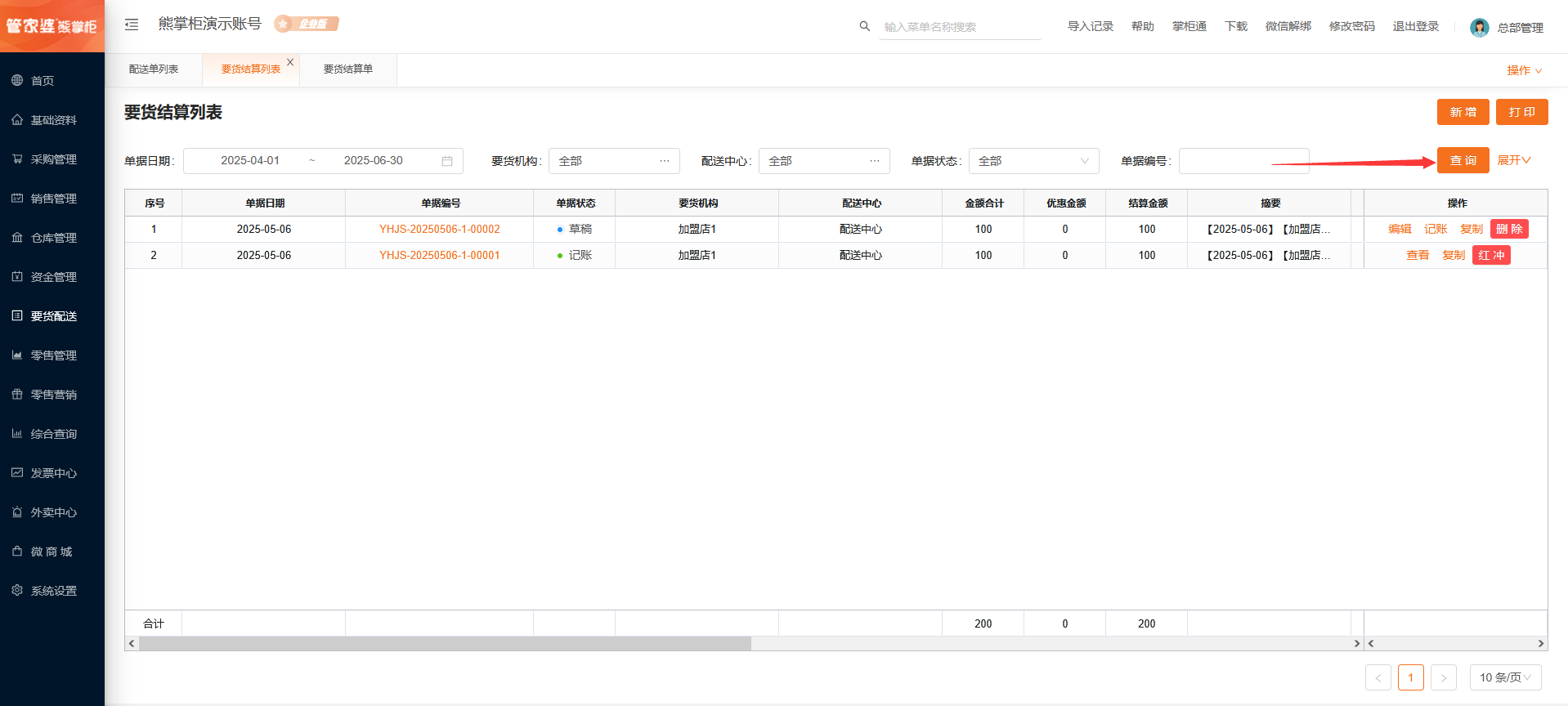Expand more filters with 展开
This screenshot has width=1568, height=706.
(x=1514, y=160)
